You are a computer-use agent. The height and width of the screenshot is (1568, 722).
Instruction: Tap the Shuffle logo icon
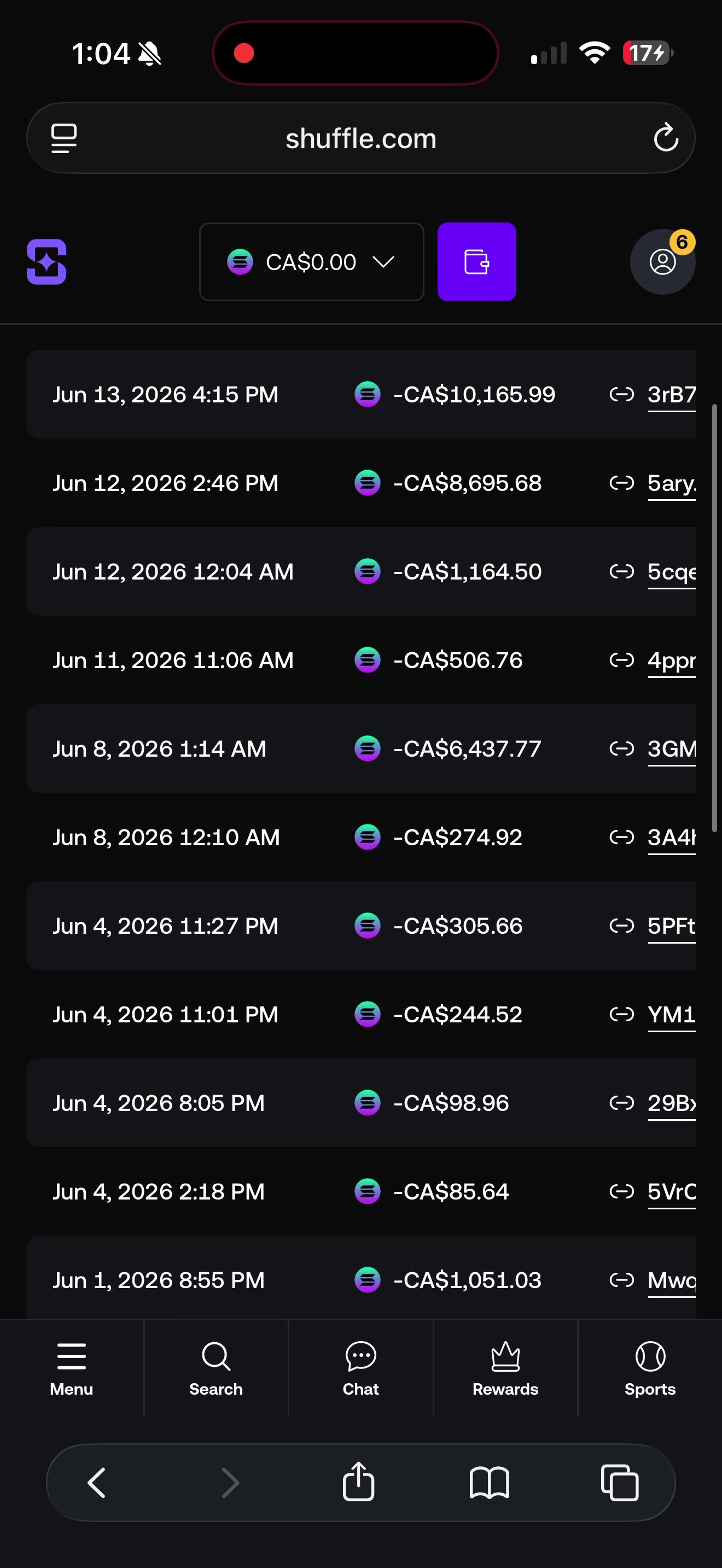point(46,262)
